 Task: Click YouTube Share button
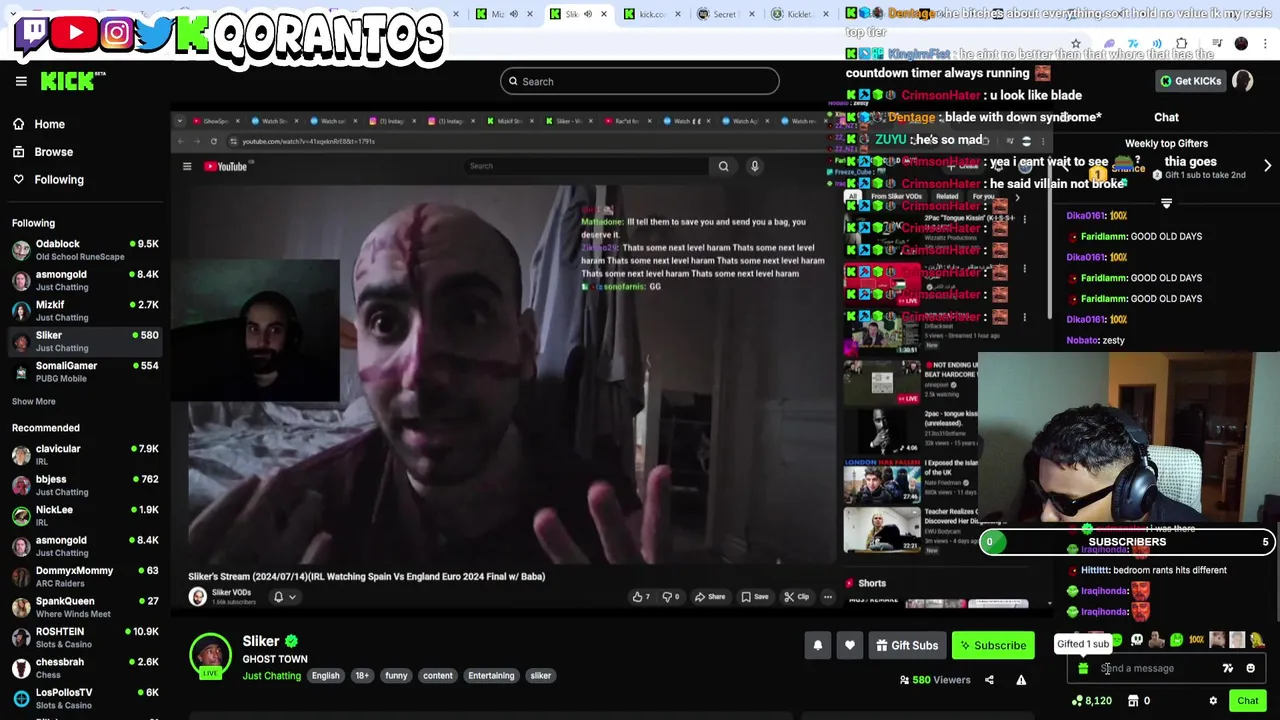click(x=710, y=597)
